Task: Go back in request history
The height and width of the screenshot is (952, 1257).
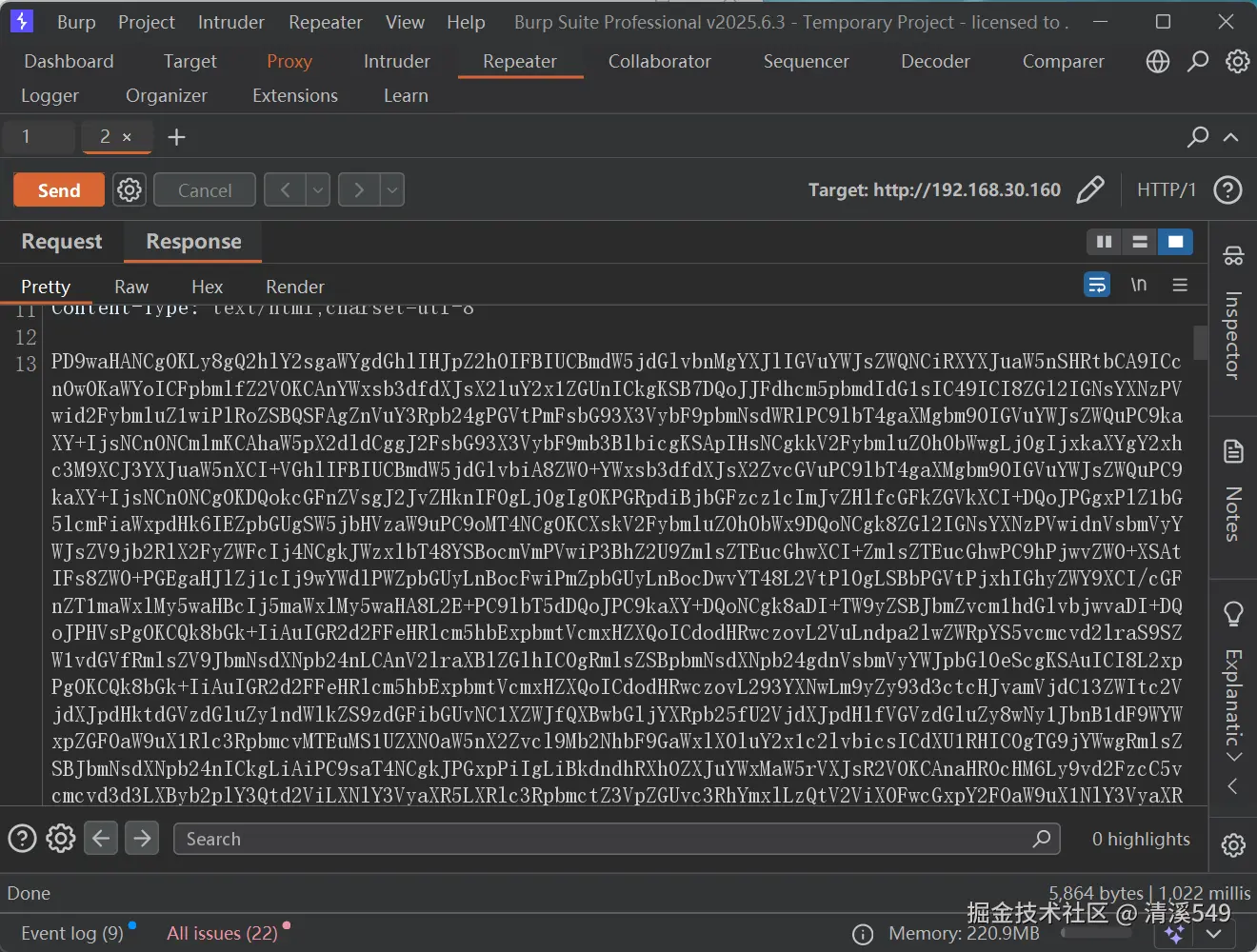Action: tap(285, 189)
